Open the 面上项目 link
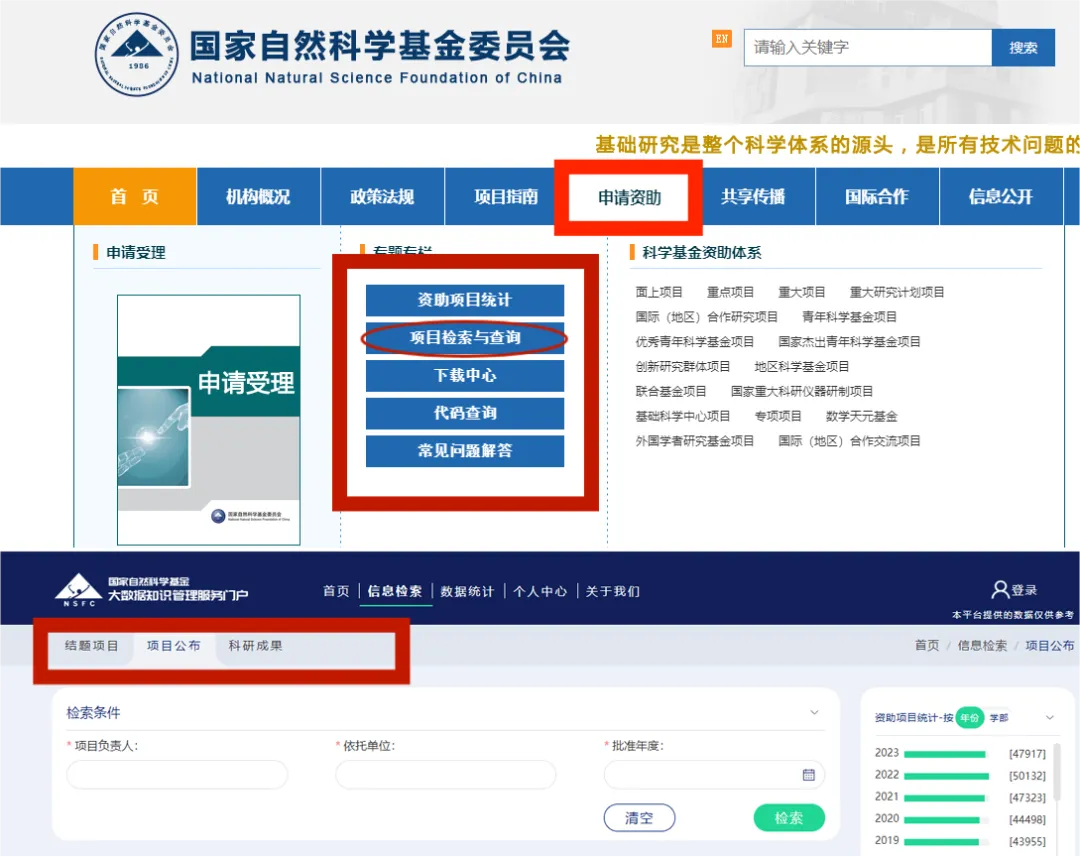 [x=658, y=292]
